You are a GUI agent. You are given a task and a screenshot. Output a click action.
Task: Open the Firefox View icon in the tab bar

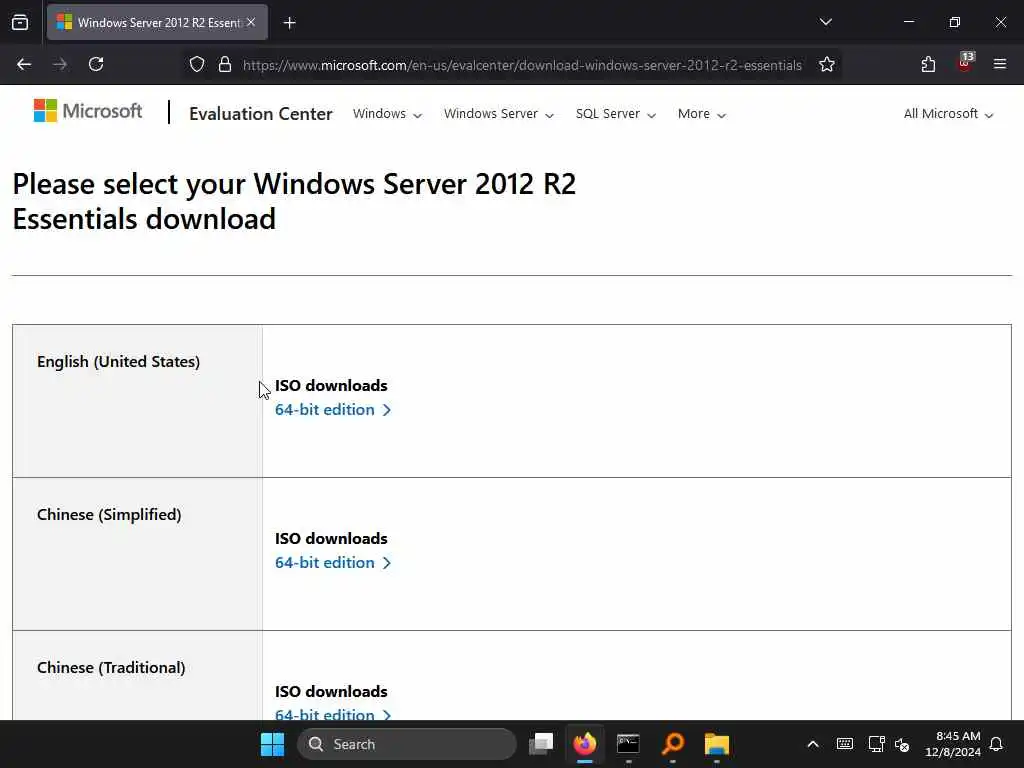20,22
